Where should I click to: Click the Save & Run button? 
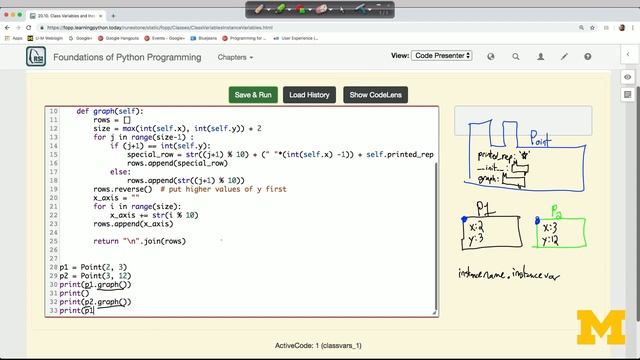[253, 95]
